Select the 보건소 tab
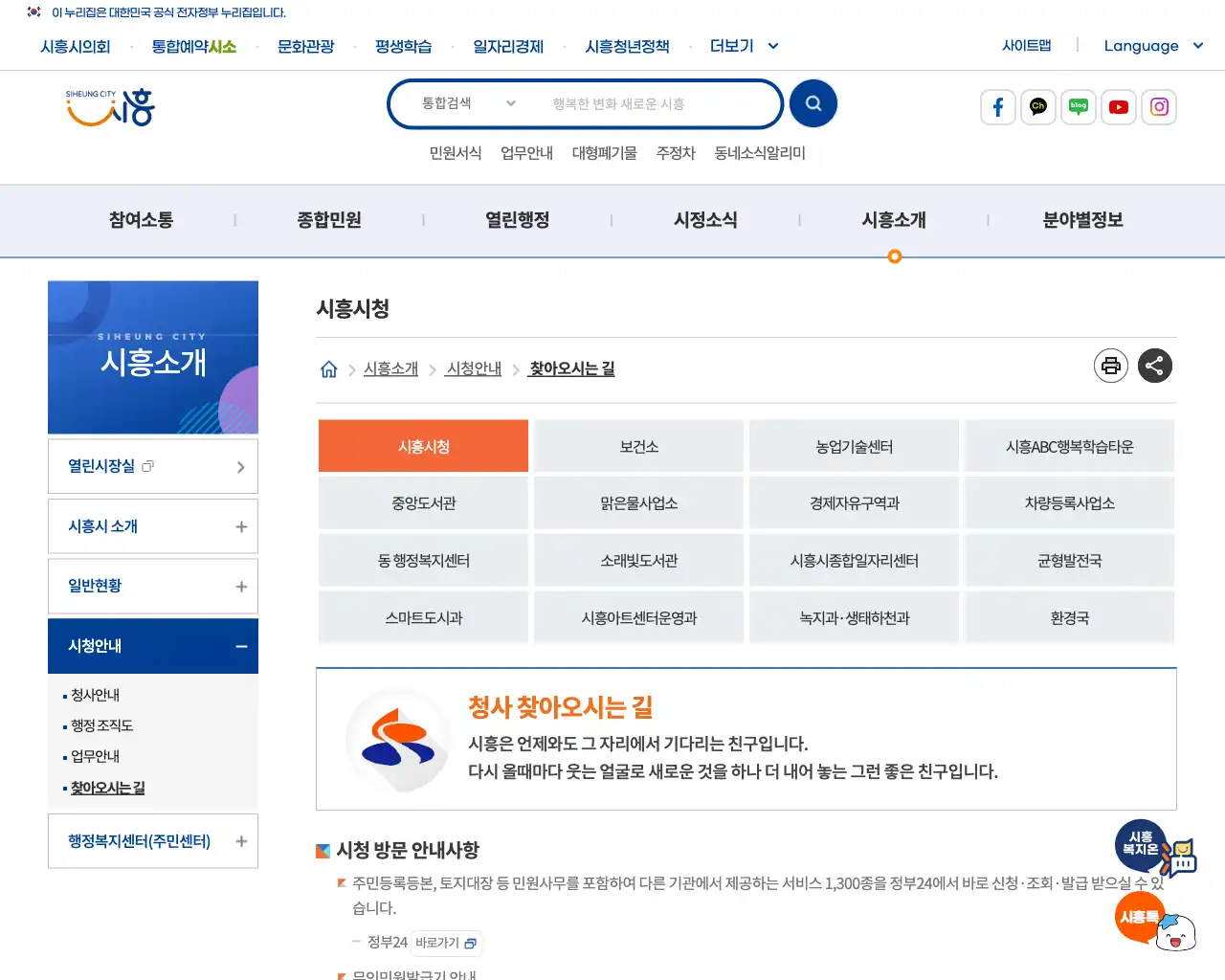The width and height of the screenshot is (1225, 980). [638, 446]
